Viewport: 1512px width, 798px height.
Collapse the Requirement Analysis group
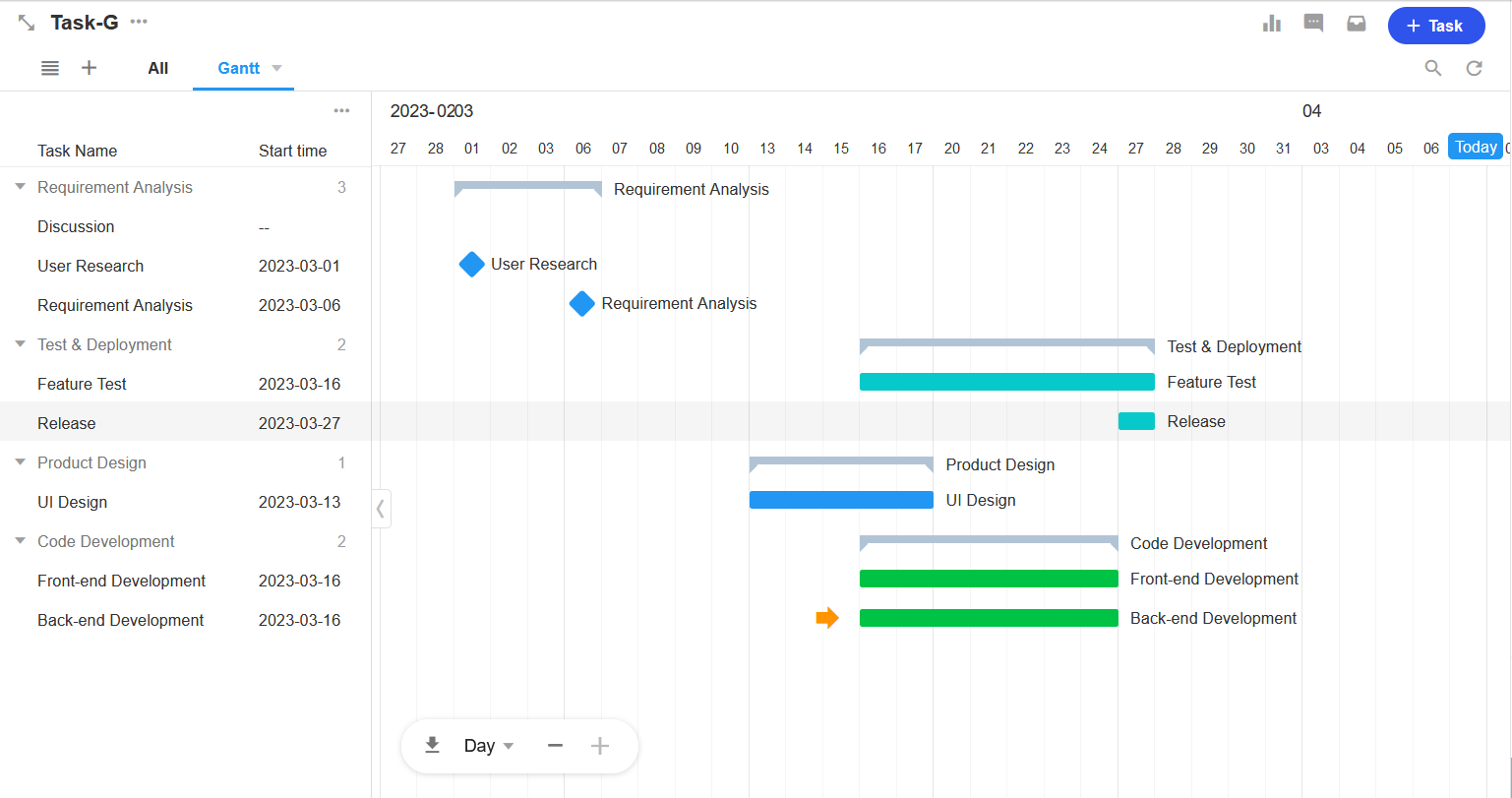point(21,187)
